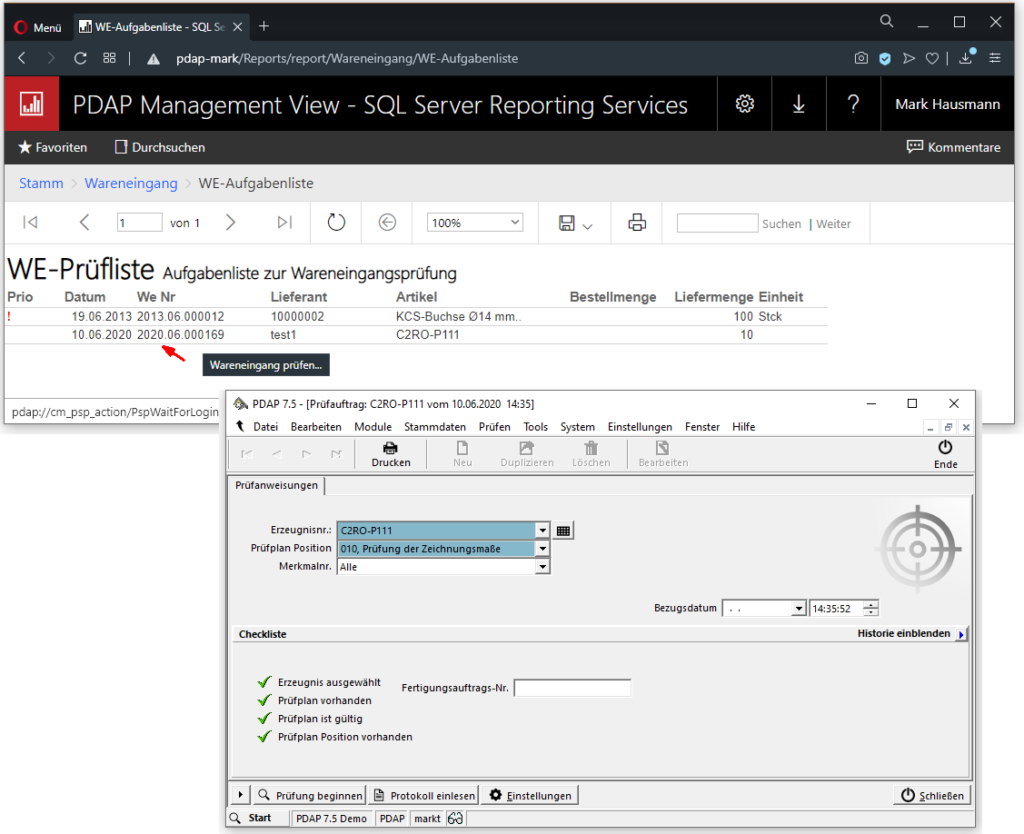Open Stammdaten menu in PDAP

click(x=435, y=426)
